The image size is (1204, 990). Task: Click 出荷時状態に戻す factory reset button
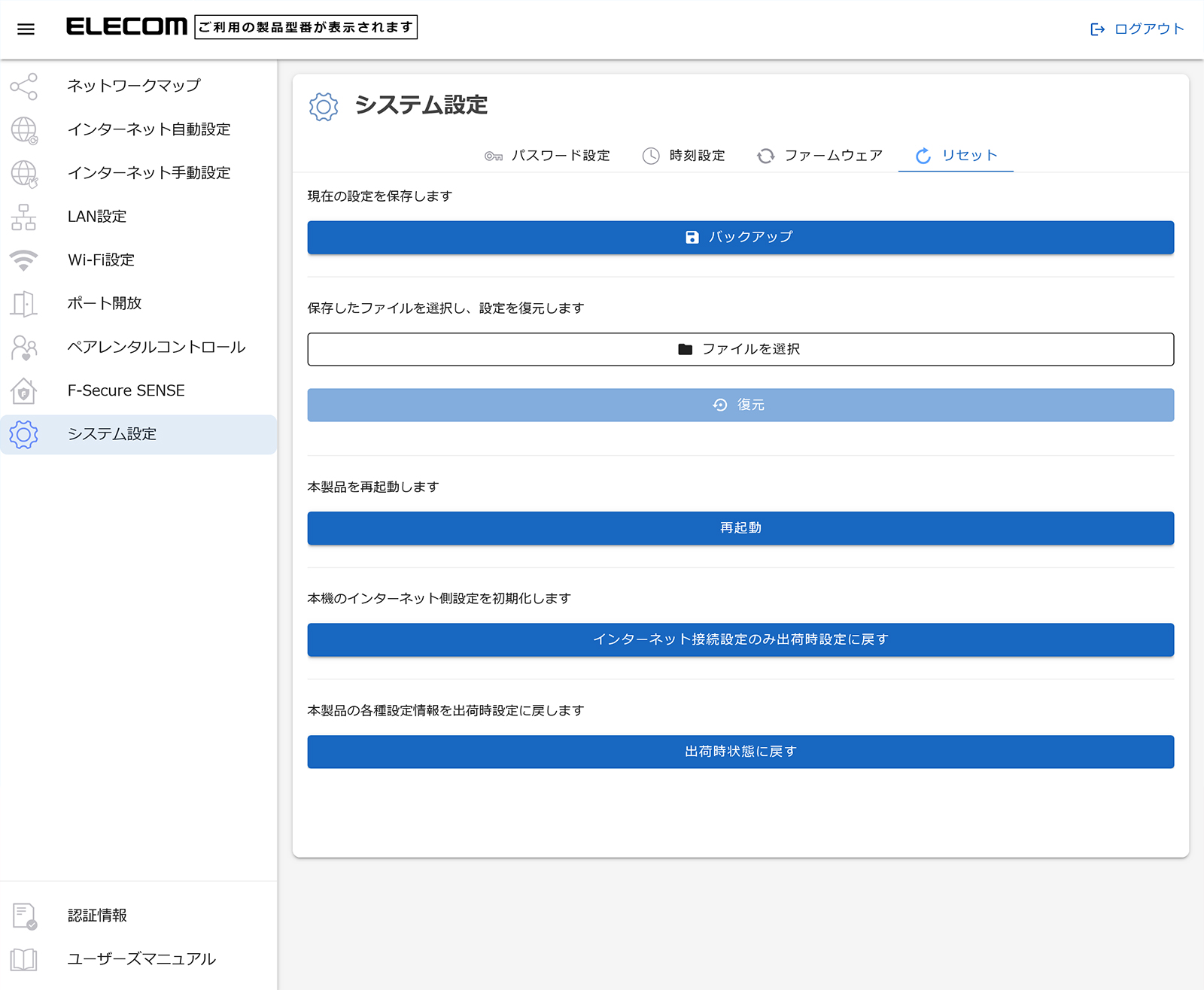click(x=740, y=752)
